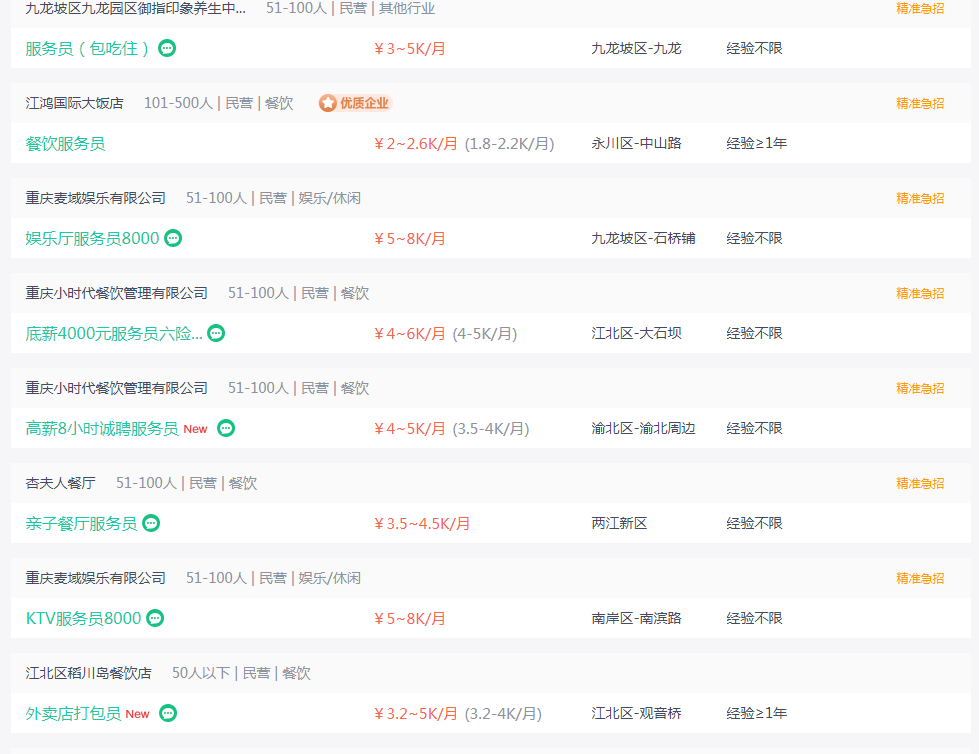The image size is (979, 754).
Task: Click chat icon next to KTV服务员8000
Action: pos(155,618)
